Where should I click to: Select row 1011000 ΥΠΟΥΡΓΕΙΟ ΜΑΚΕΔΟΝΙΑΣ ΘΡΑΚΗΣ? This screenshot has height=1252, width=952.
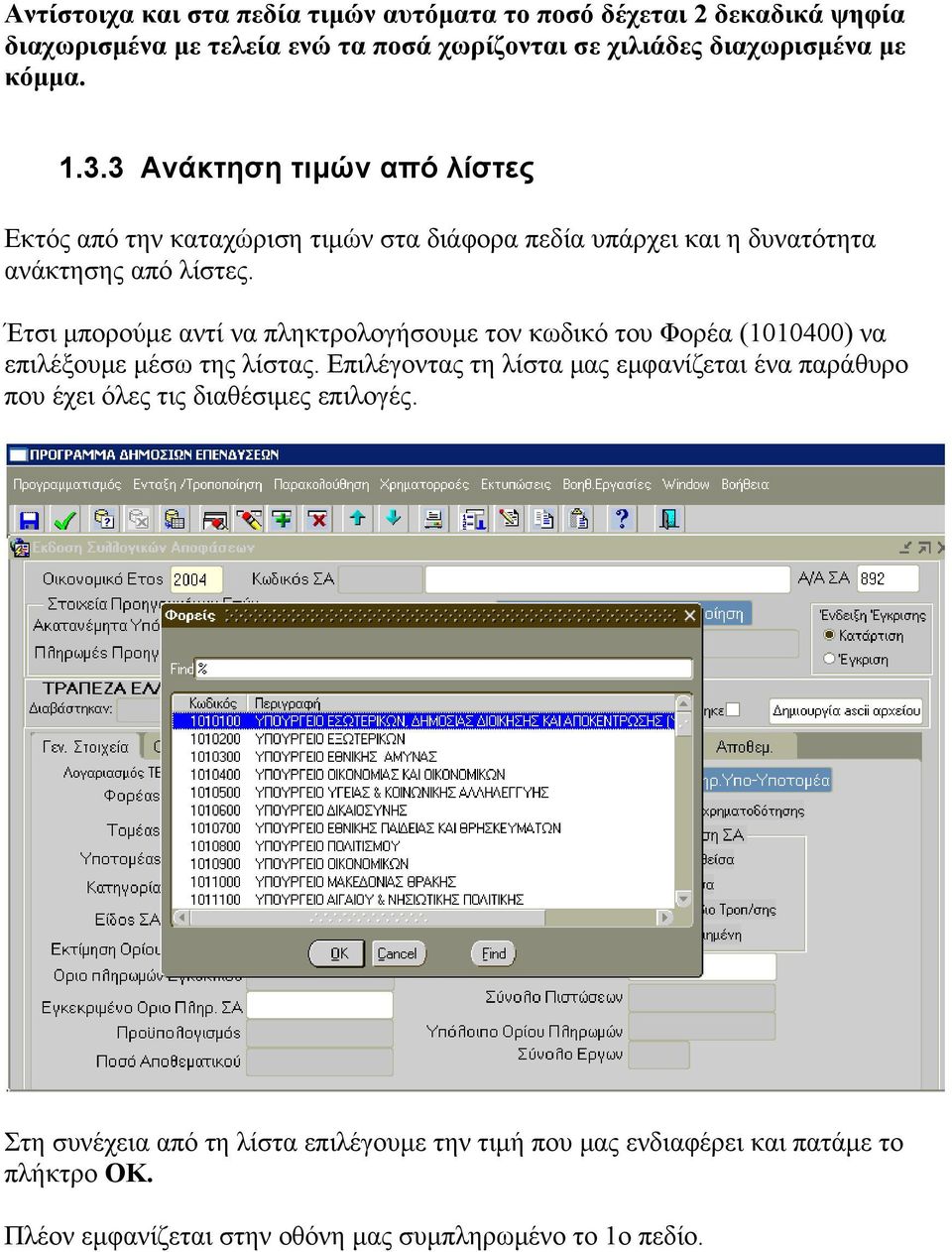423,882
